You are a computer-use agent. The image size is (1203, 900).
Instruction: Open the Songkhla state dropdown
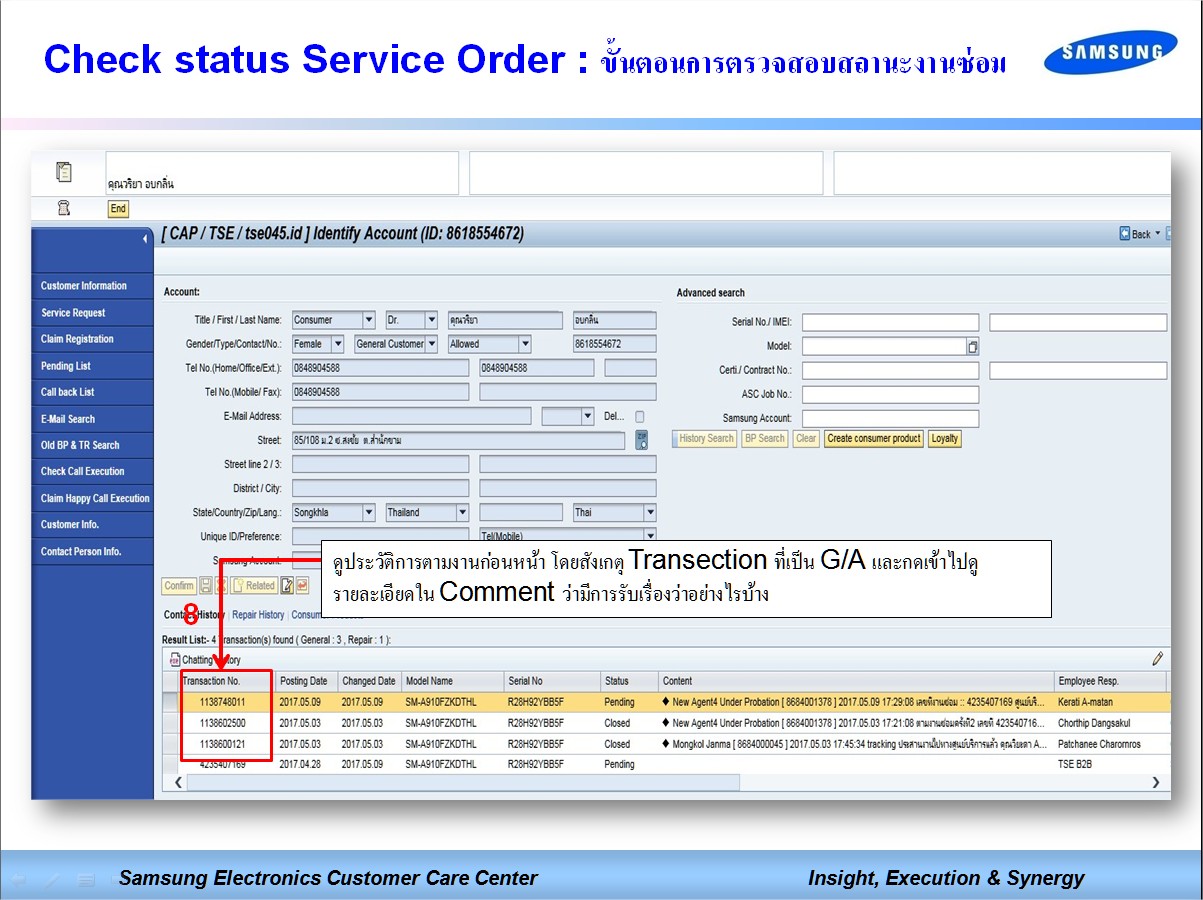(369, 512)
